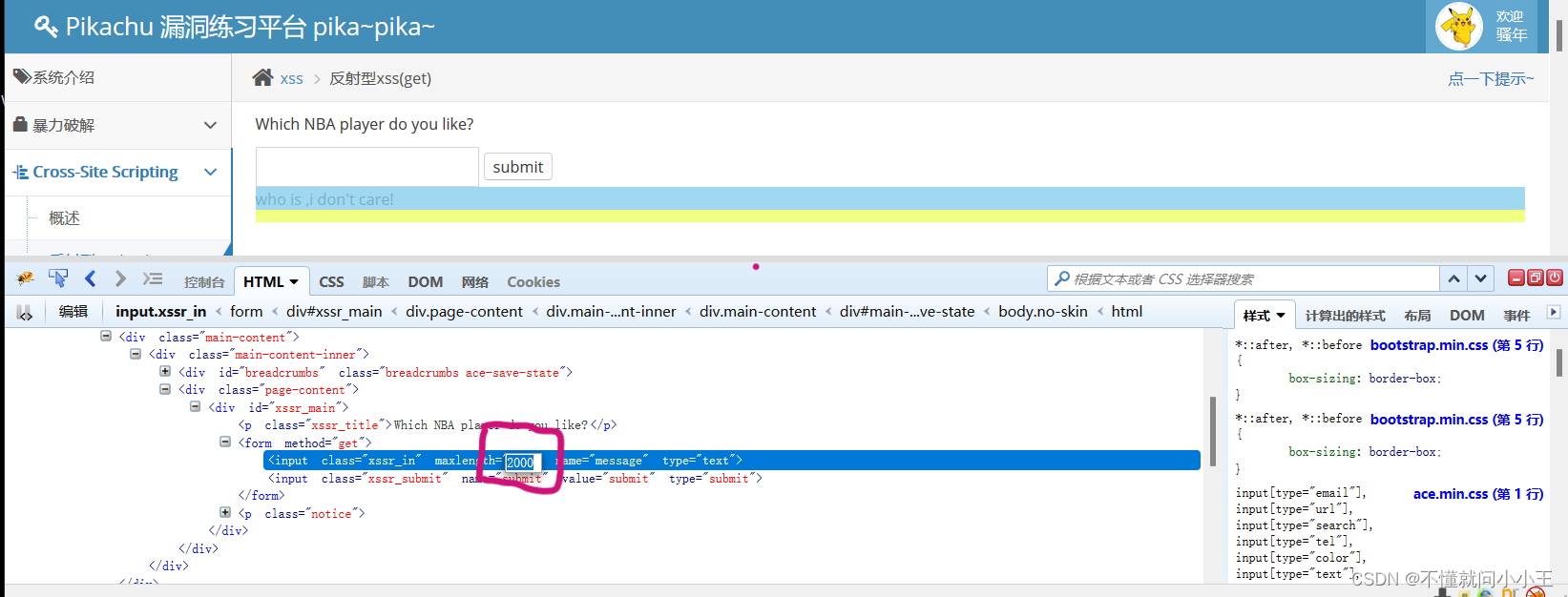Jump to next search result arrow
Screen dimensions: 1568x597
[x=1480, y=278]
